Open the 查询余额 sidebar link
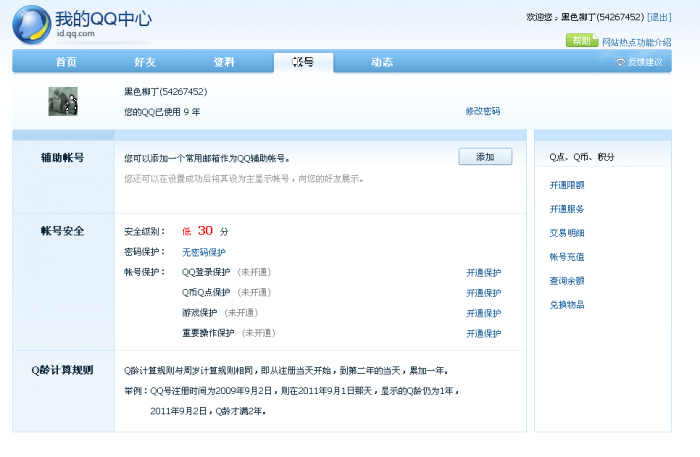700x457 pixels. click(567, 281)
